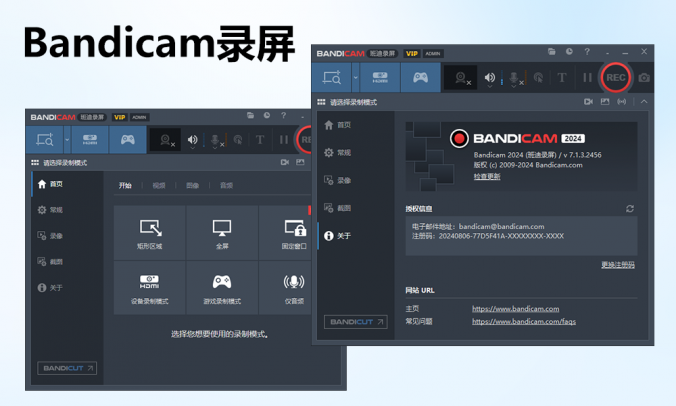Toggle microphone in About window toolbar
Image resolution: width=676 pixels, height=406 pixels.
[x=514, y=78]
